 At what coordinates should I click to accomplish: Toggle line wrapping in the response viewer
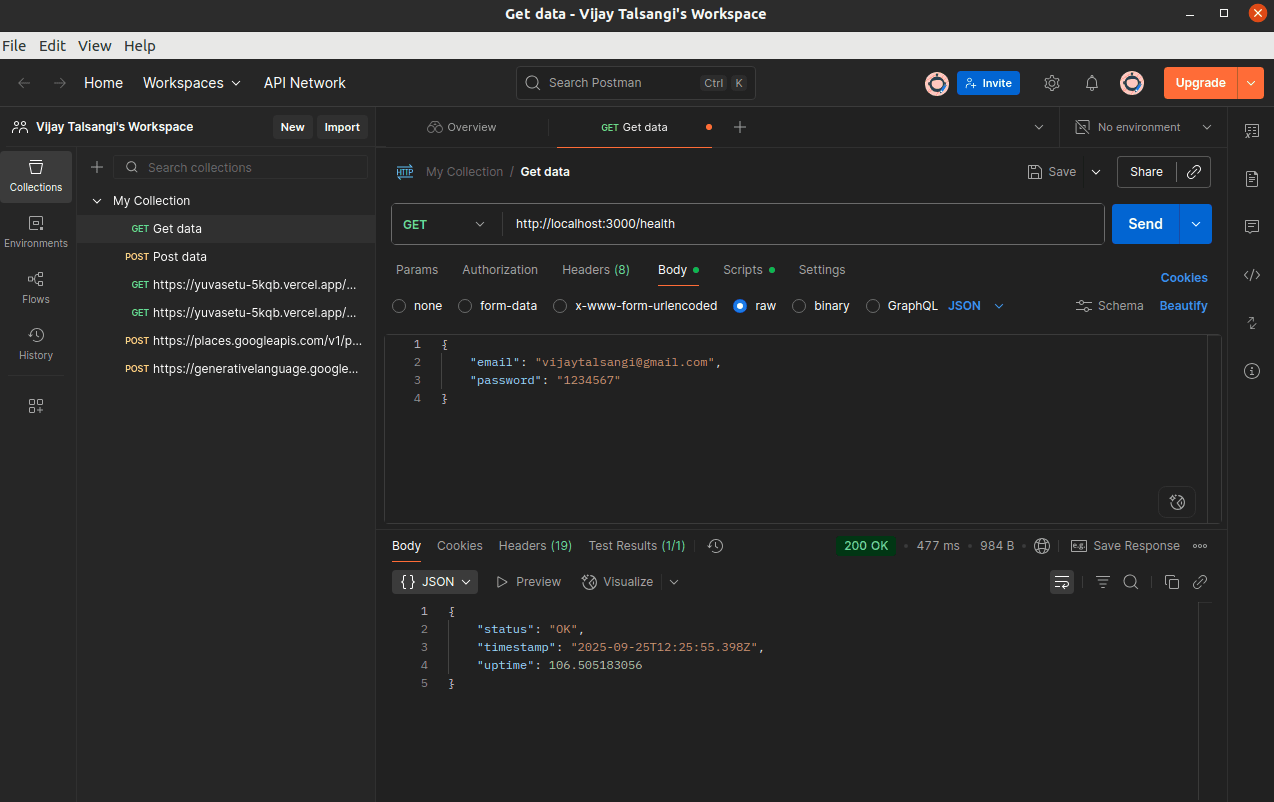click(1062, 581)
